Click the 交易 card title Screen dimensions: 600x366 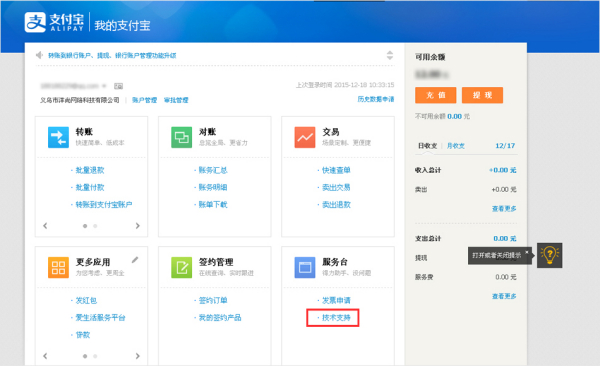(x=331, y=132)
